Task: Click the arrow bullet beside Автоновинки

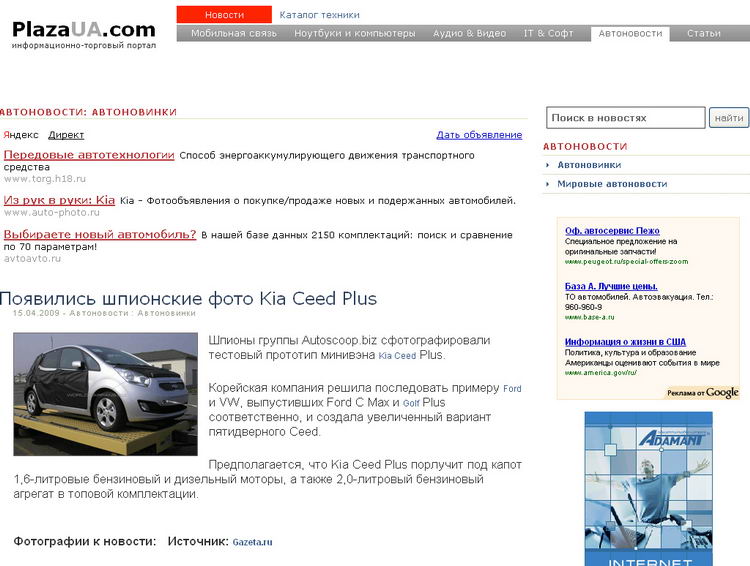Action: coord(548,165)
